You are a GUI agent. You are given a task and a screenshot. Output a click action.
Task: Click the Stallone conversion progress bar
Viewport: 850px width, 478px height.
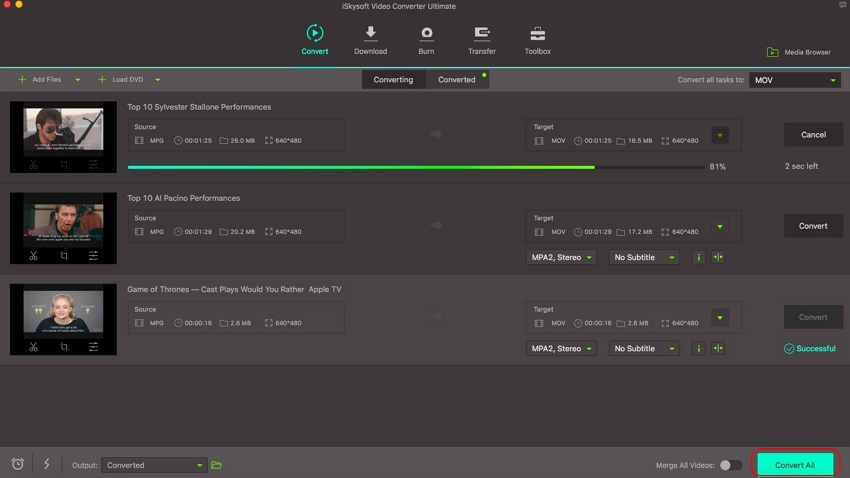coord(415,167)
